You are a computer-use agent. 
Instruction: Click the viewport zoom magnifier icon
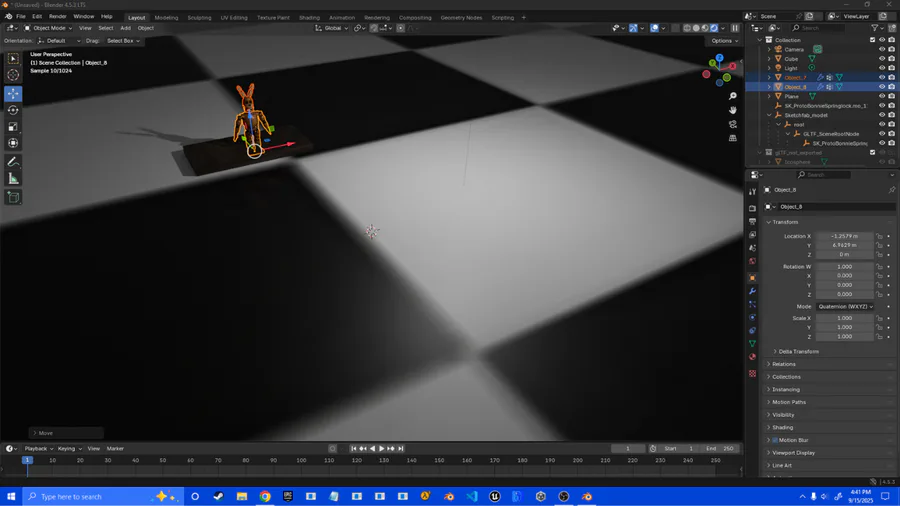click(x=732, y=96)
